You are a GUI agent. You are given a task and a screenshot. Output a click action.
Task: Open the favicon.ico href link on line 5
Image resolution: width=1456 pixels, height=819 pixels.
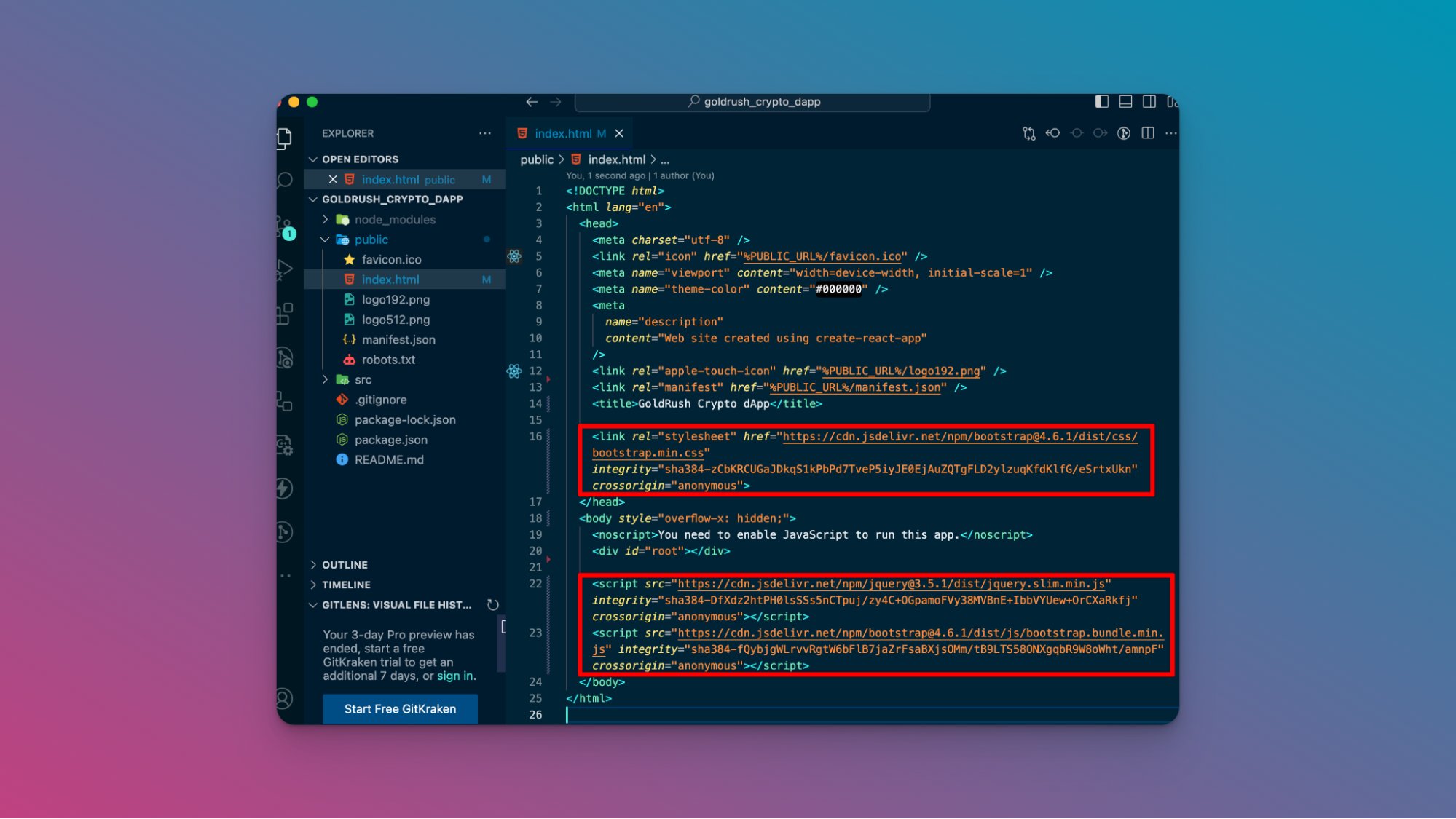(822, 256)
